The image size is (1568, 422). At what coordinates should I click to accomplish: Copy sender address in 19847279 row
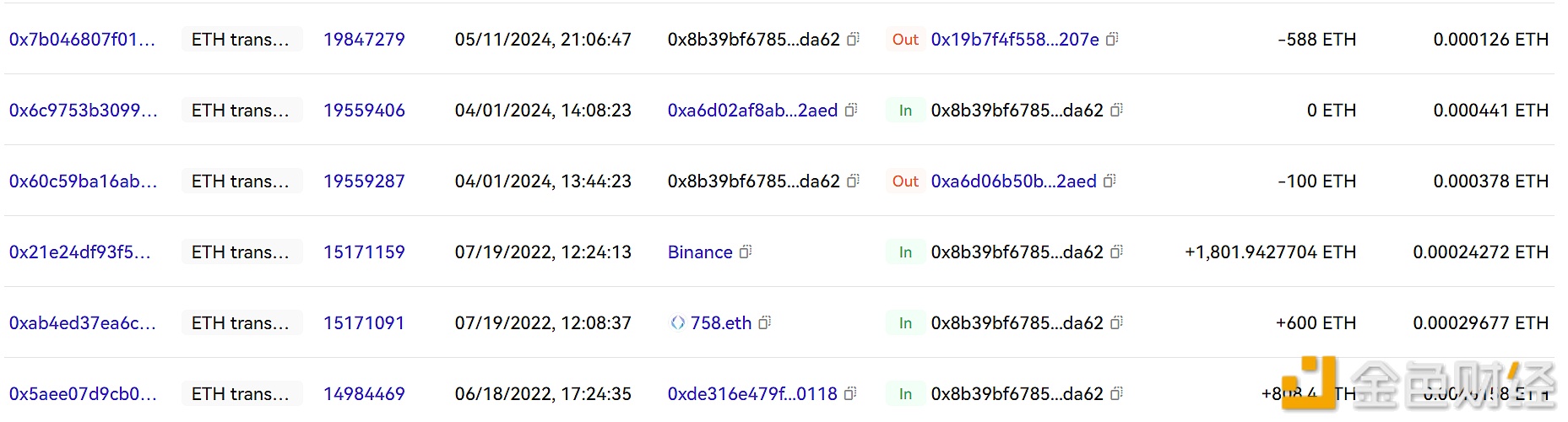point(853,39)
